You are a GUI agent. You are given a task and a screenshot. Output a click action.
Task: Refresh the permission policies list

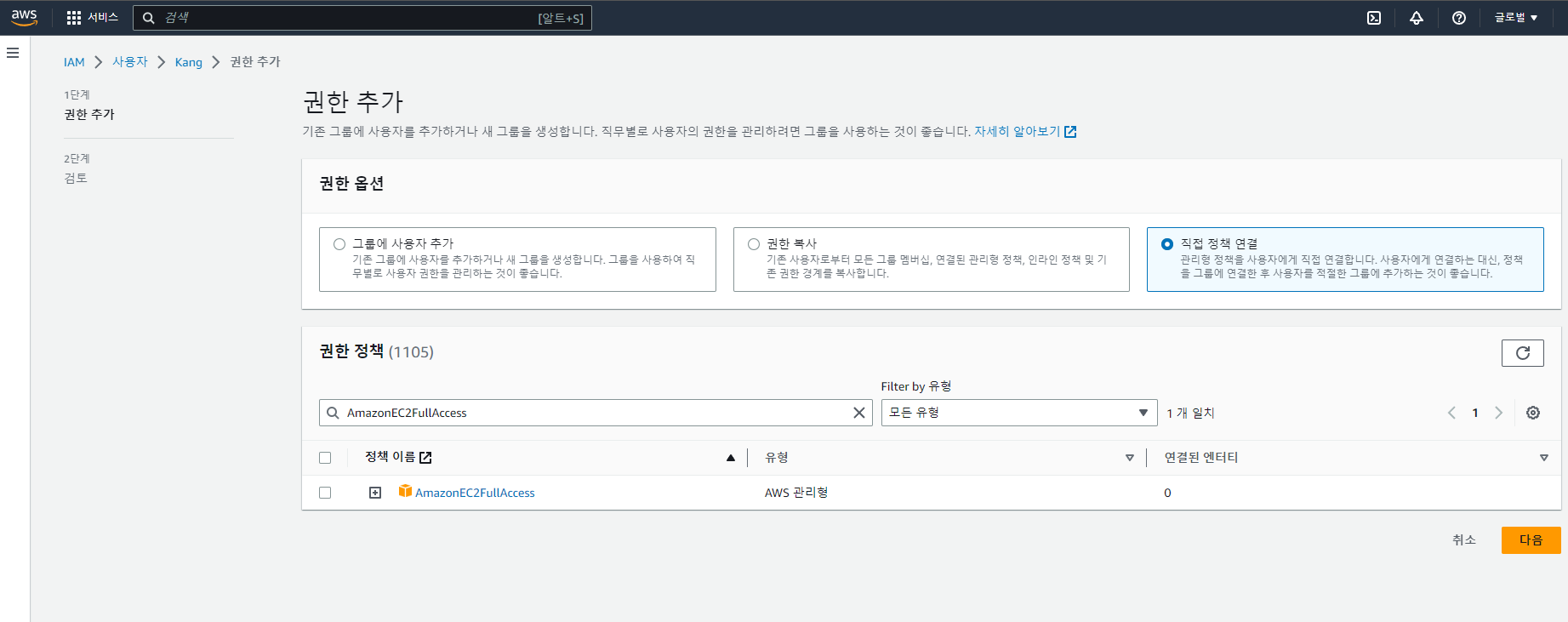1523,353
